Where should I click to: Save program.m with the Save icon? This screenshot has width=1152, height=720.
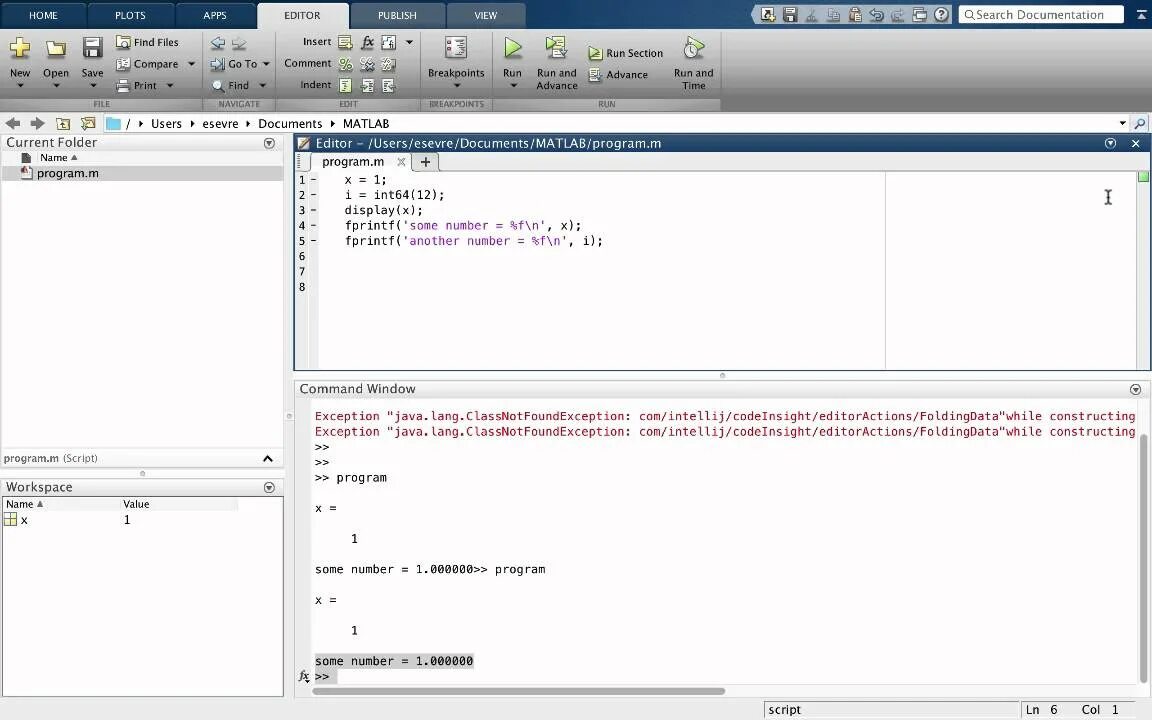pyautogui.click(x=92, y=48)
